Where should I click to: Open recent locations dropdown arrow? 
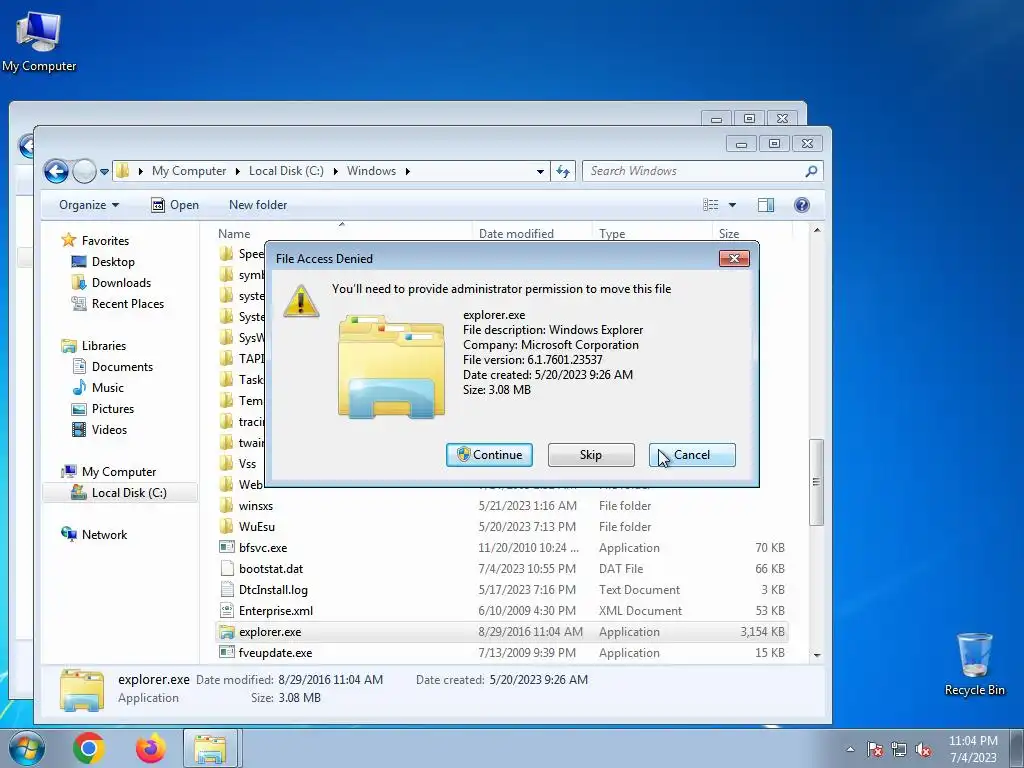[104, 172]
